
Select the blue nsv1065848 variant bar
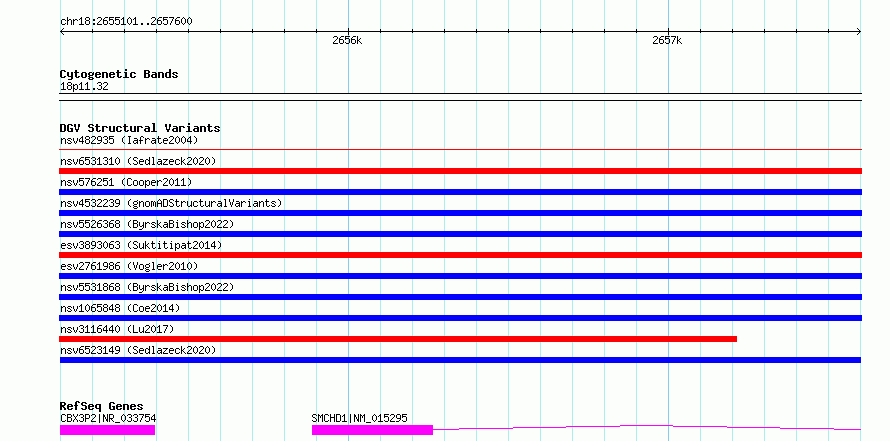pos(460,318)
